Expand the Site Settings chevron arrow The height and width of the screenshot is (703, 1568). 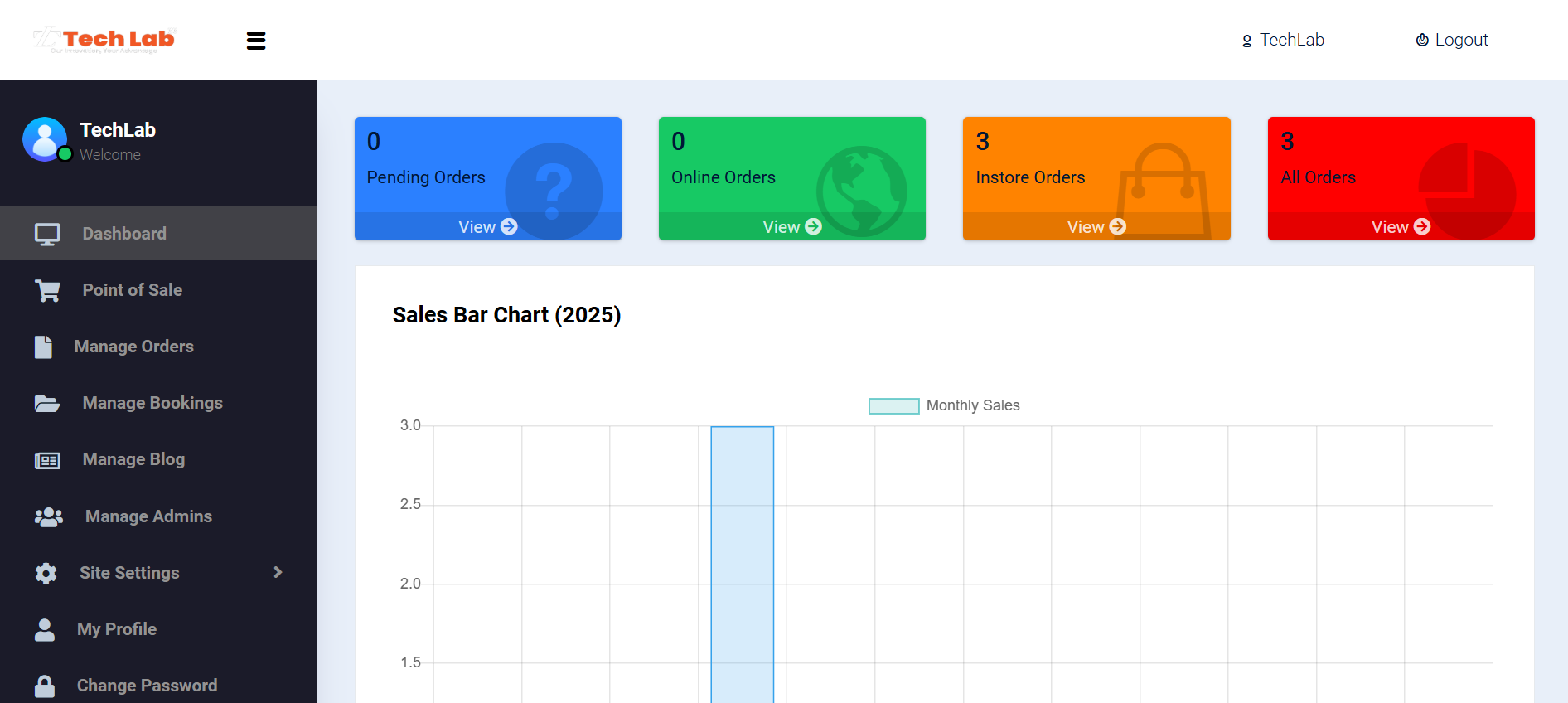(x=278, y=573)
